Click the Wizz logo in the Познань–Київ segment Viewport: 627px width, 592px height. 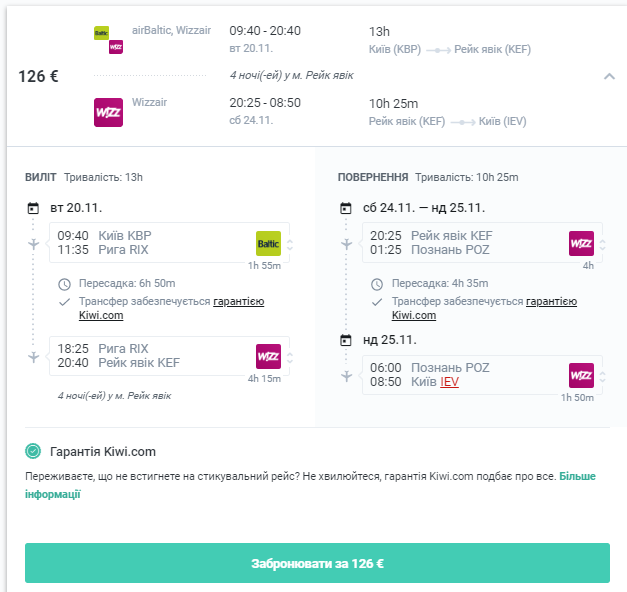point(581,375)
